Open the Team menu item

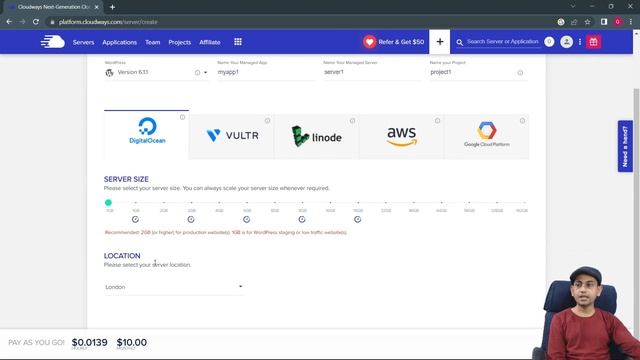pyautogui.click(x=153, y=42)
